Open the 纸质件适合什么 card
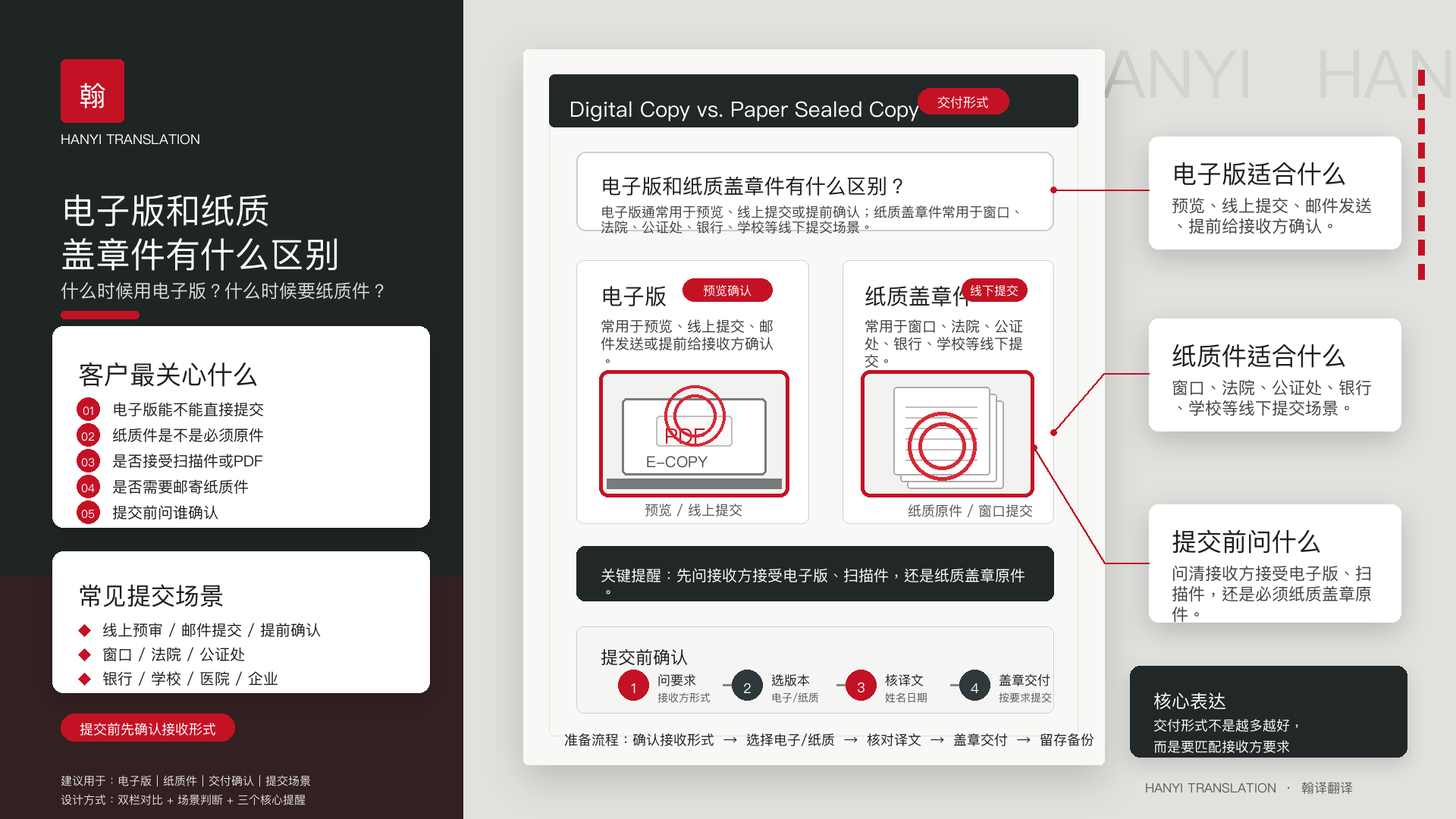1456x819 pixels. pyautogui.click(x=1275, y=375)
